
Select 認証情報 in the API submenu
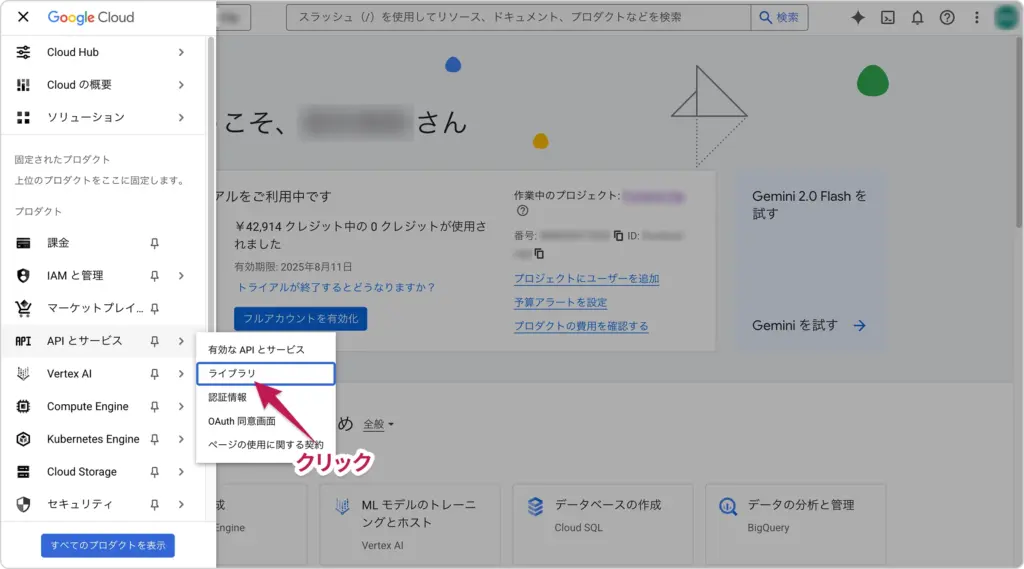266,397
